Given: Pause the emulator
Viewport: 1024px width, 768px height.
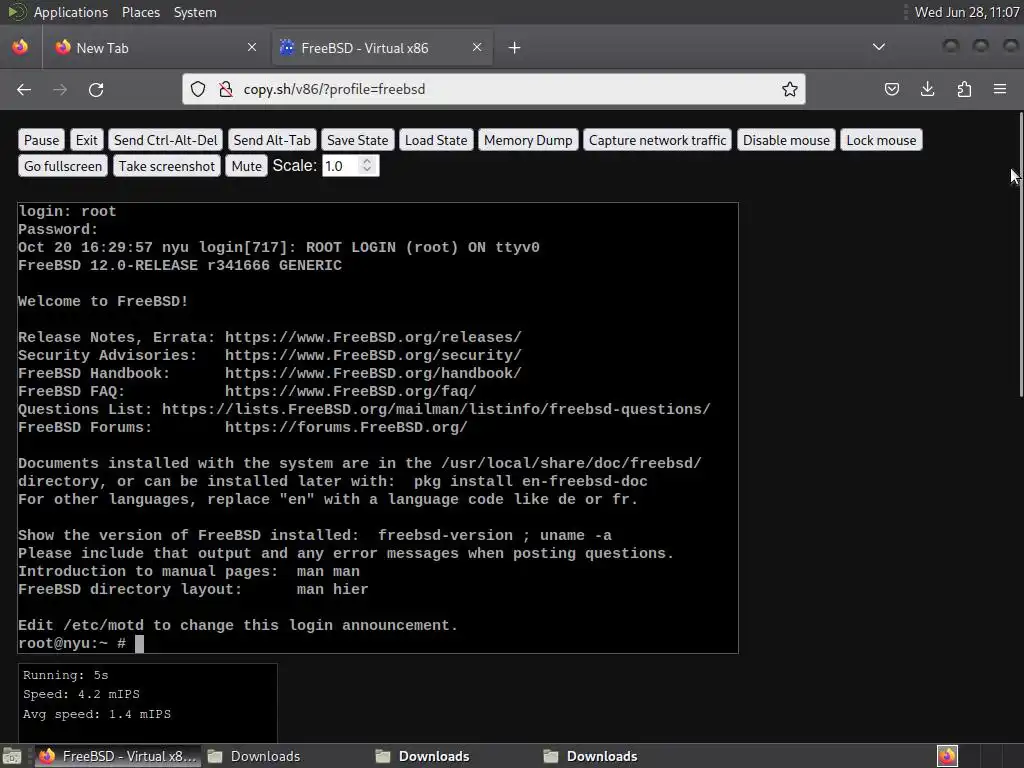Looking at the screenshot, I should 41,140.
